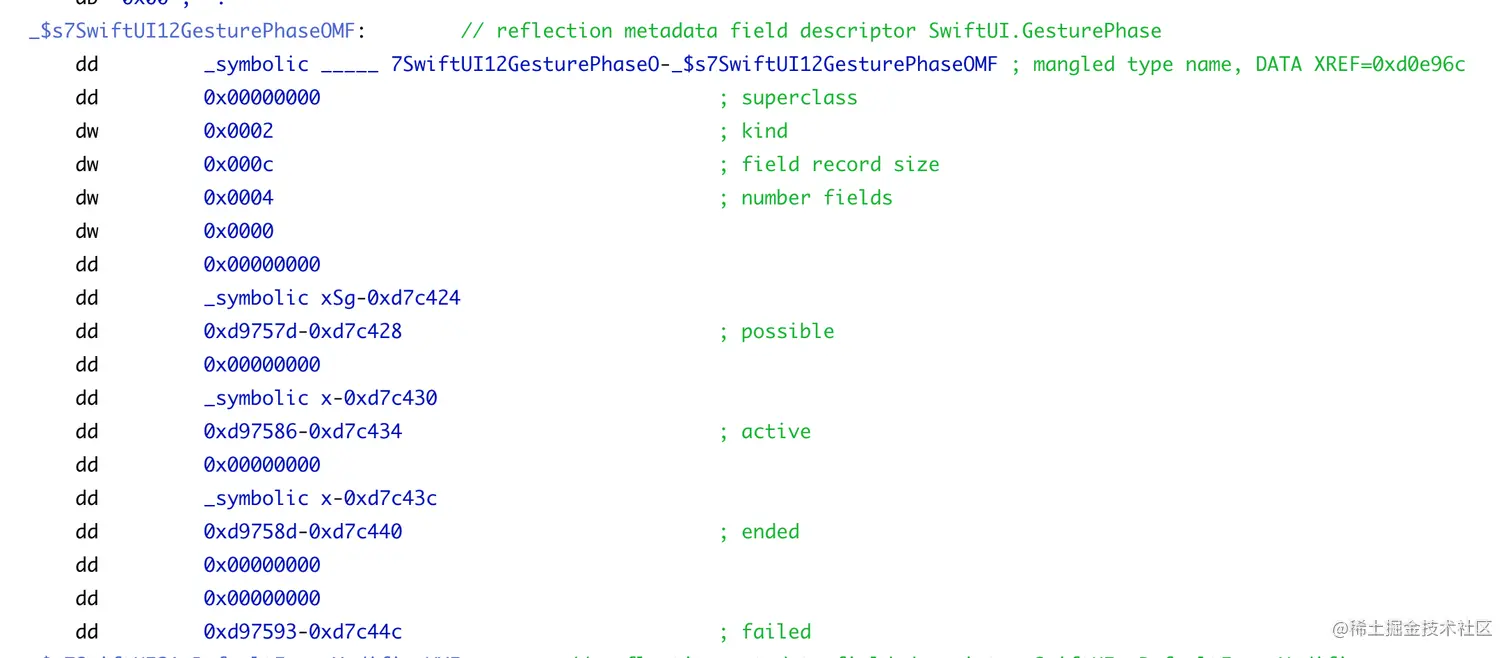
Task: Select the number fields value 0x0004
Action: (x=238, y=198)
